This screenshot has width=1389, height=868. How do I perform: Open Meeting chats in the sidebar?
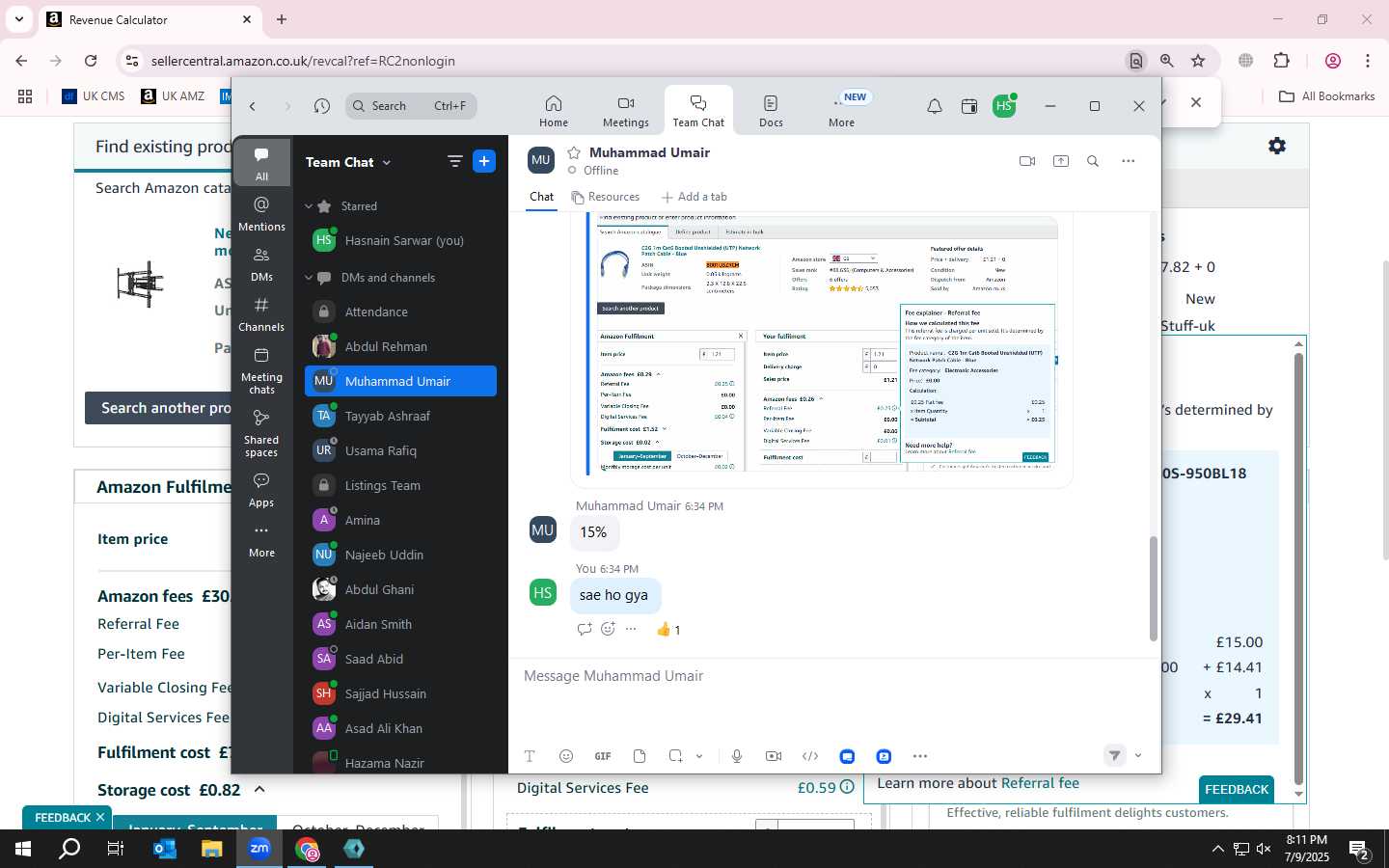point(261,370)
